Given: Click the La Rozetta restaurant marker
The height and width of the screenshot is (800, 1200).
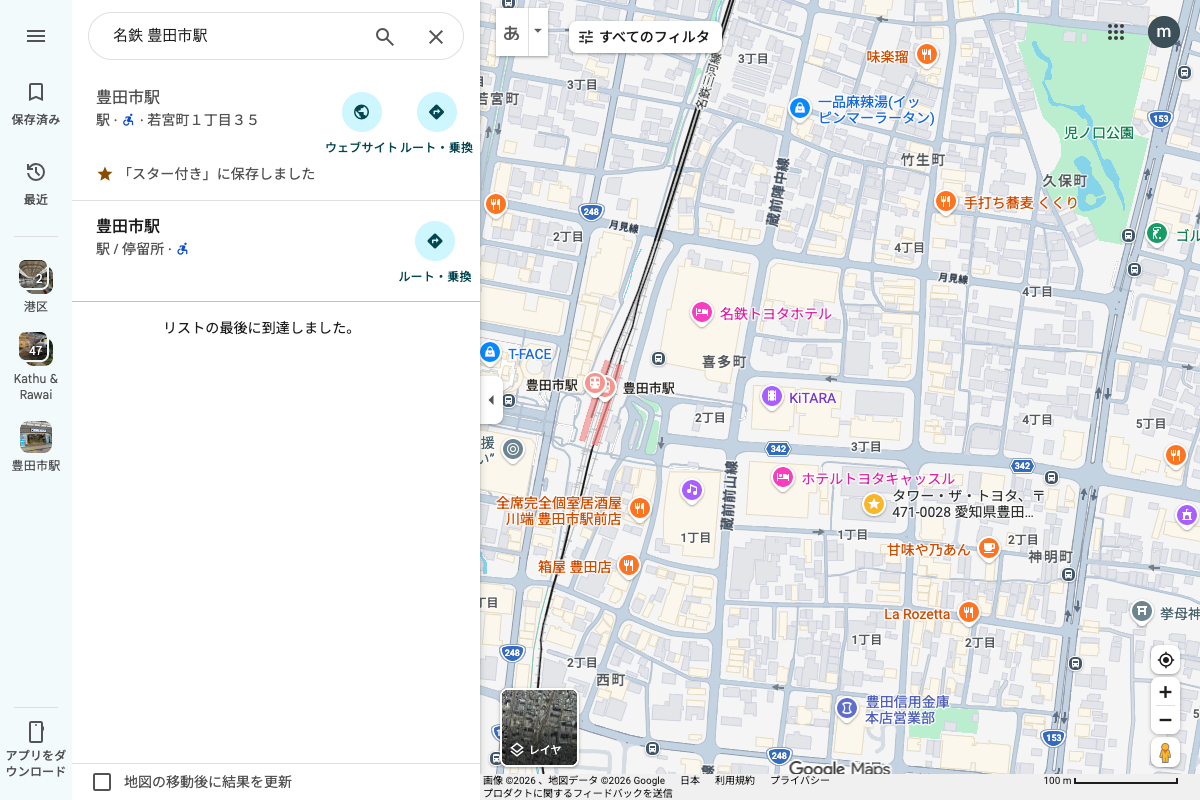Looking at the screenshot, I should 968,612.
